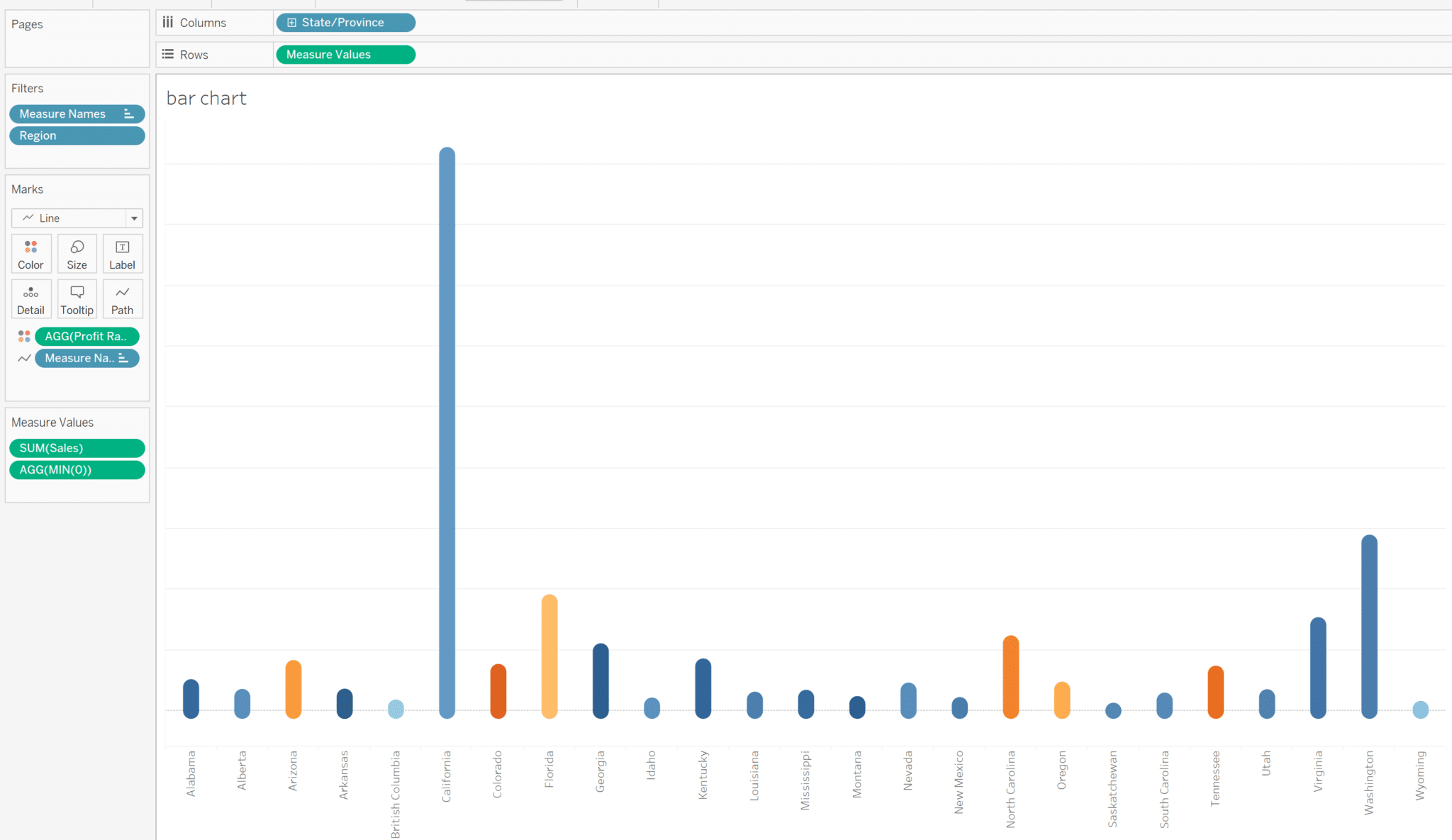Select the active worksheet tab at top
1452x840 pixels.
514,2
